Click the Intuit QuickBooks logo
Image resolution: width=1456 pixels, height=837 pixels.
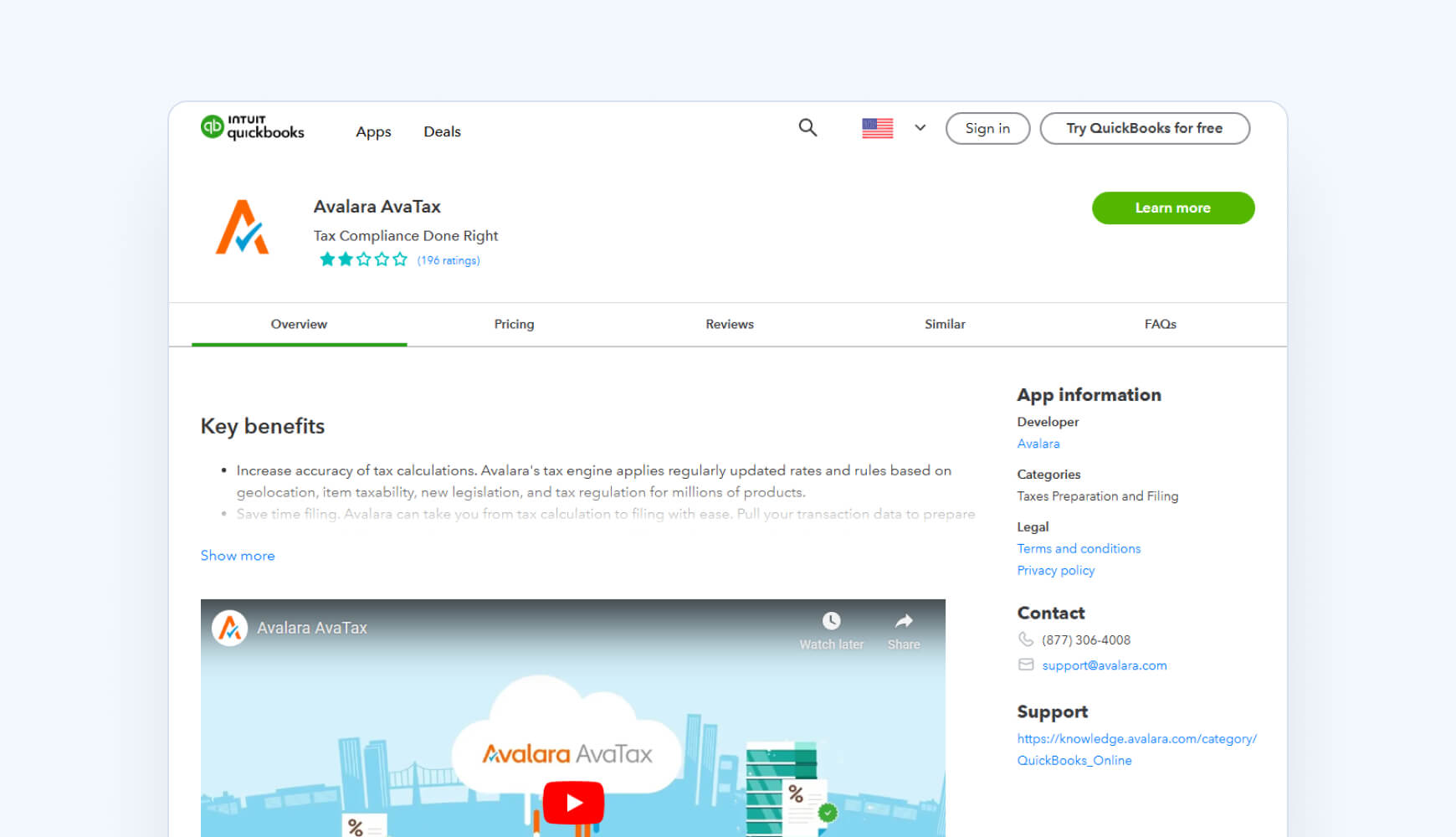[x=252, y=127]
